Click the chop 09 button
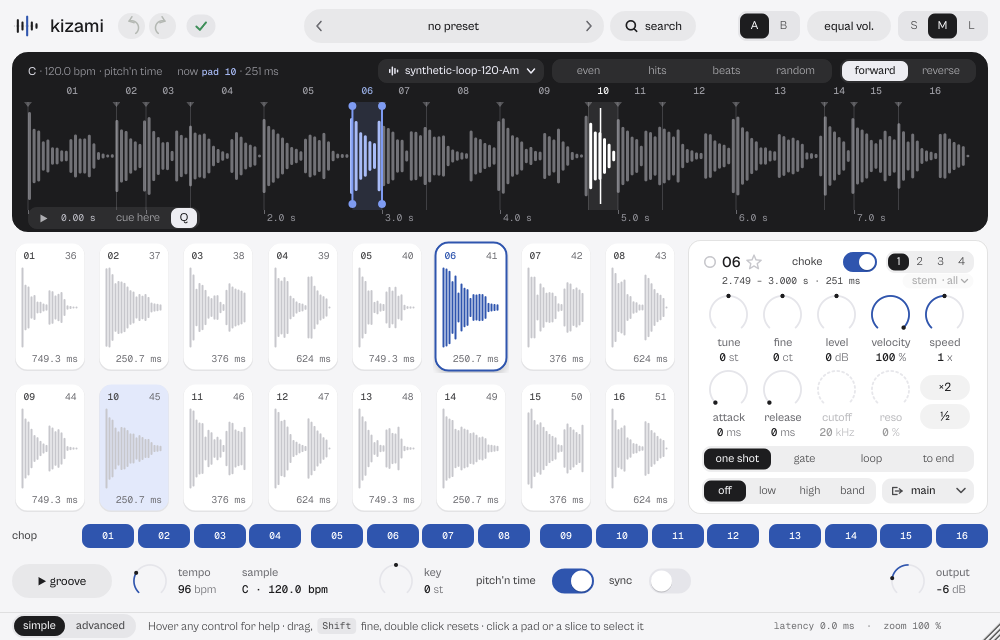Image resolution: width=1000 pixels, height=640 pixels. point(566,535)
